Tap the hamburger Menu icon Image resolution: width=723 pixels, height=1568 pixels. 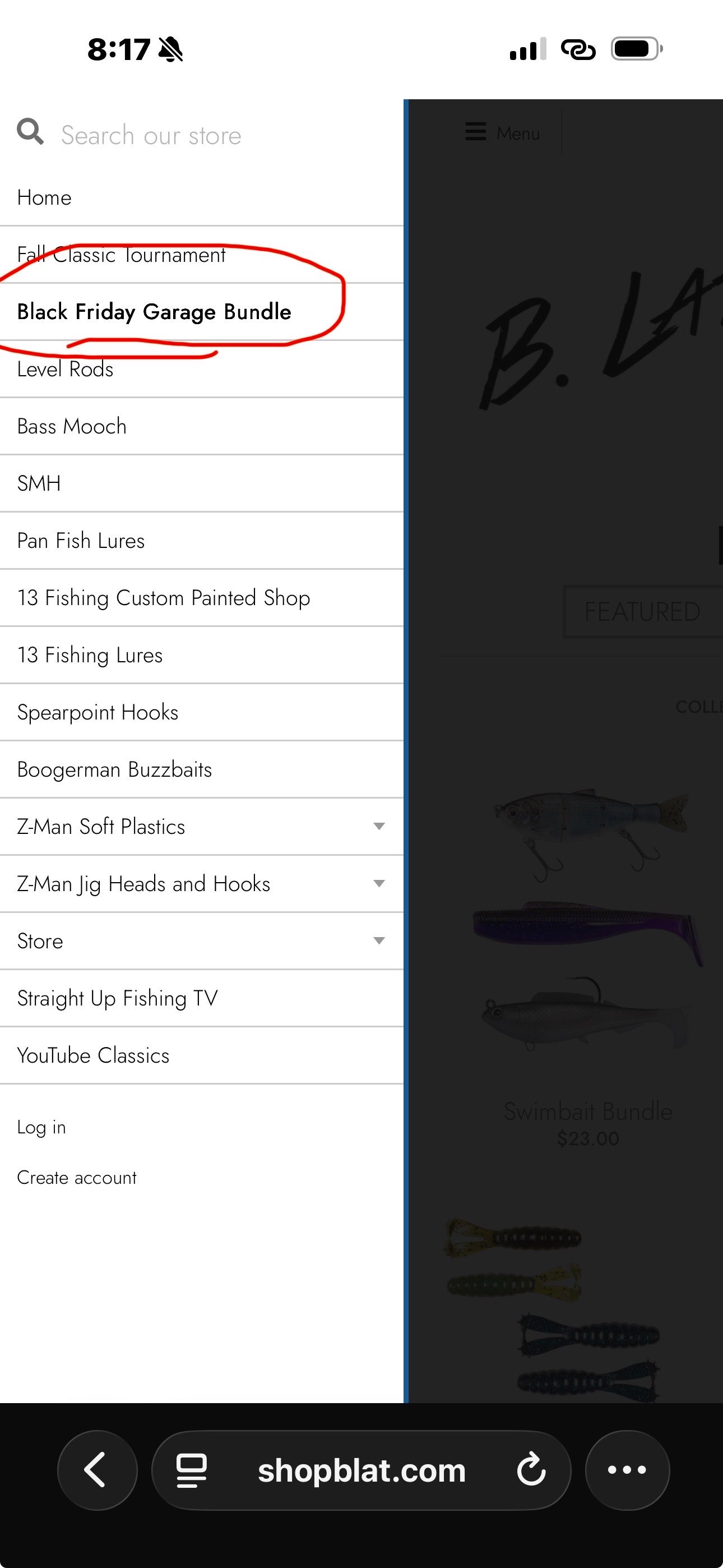coord(475,131)
